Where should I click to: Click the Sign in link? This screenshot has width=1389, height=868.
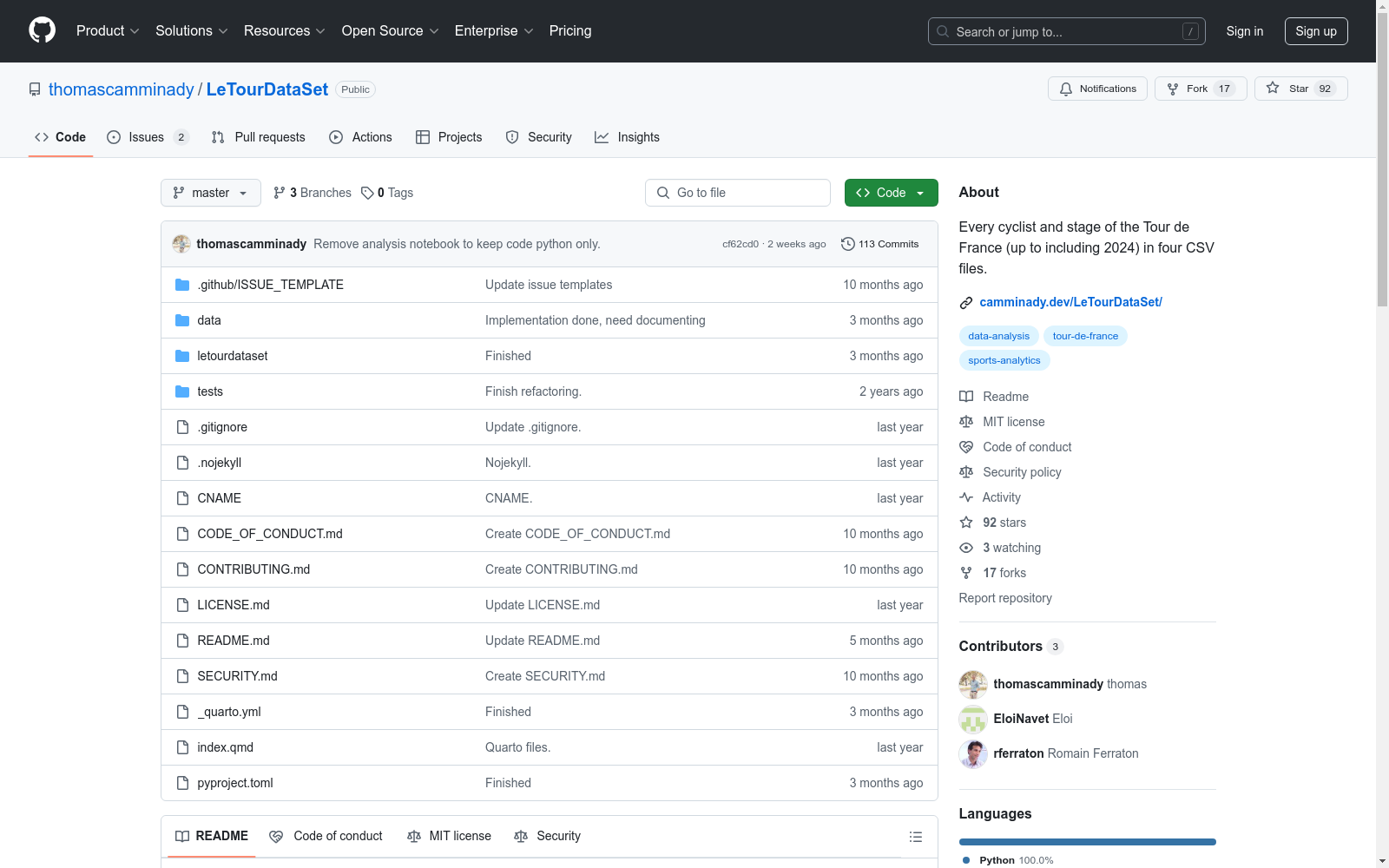1245,31
